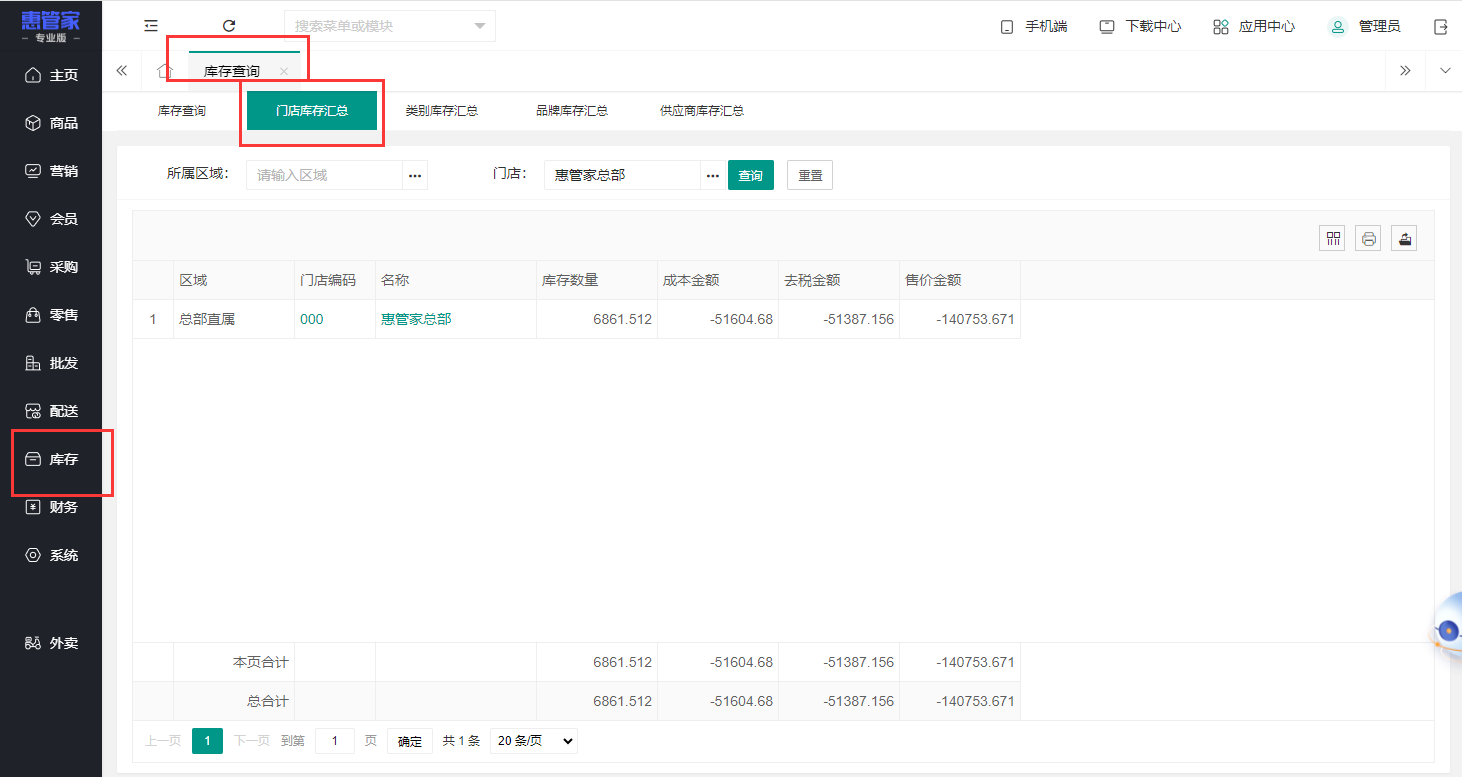Focus the 门店 input field

622,175
